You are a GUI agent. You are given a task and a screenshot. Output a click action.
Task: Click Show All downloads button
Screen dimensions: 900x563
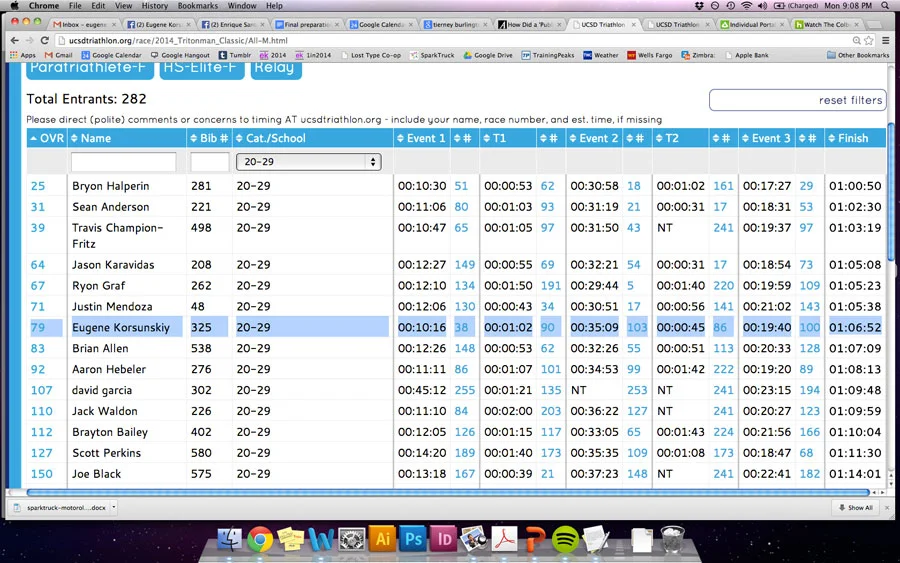[x=856, y=507]
